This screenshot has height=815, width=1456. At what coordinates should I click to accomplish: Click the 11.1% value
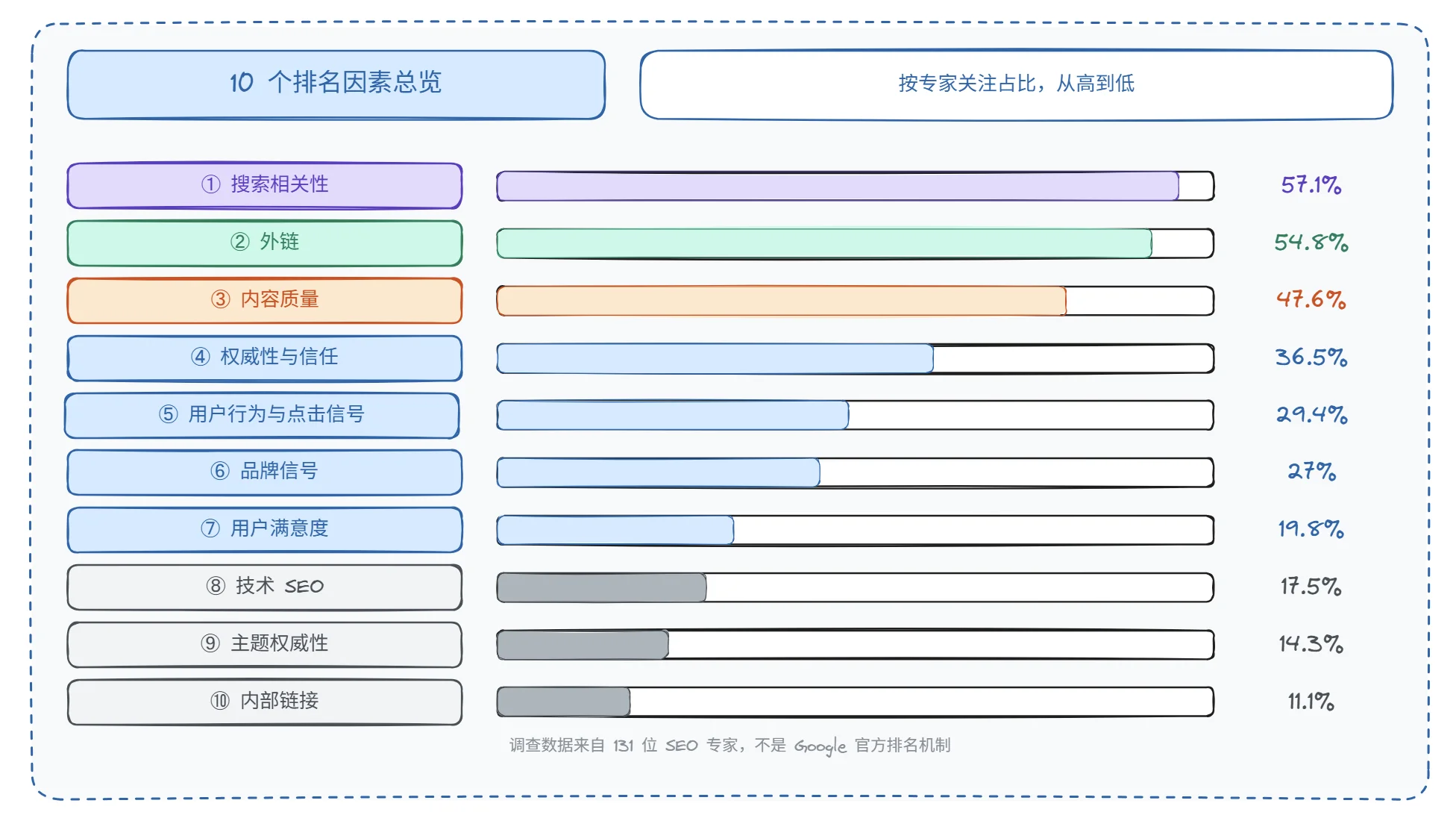[x=1311, y=702]
